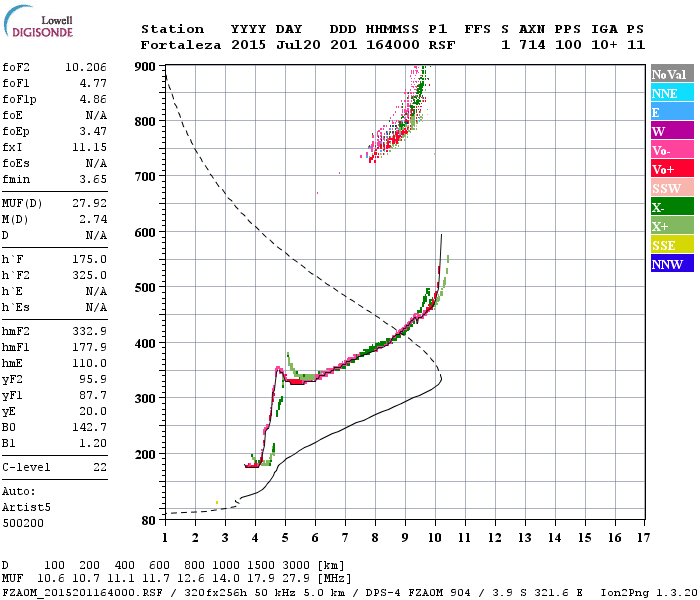Click the C-level value 22
This screenshot has width=700, height=600.
tap(100, 467)
